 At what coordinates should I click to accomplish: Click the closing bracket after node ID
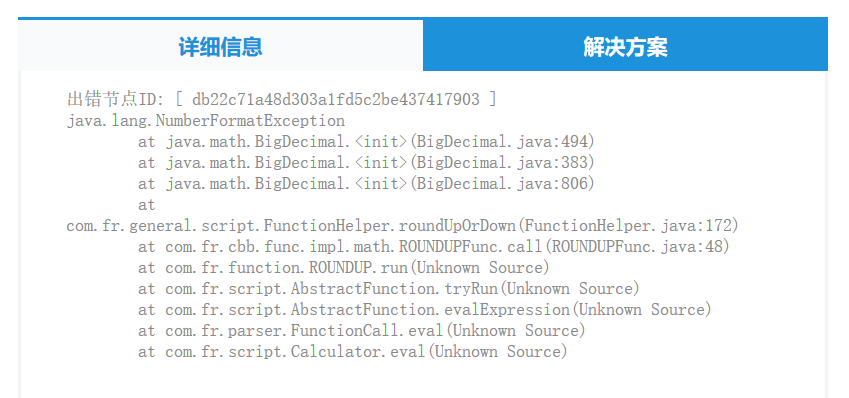click(492, 100)
